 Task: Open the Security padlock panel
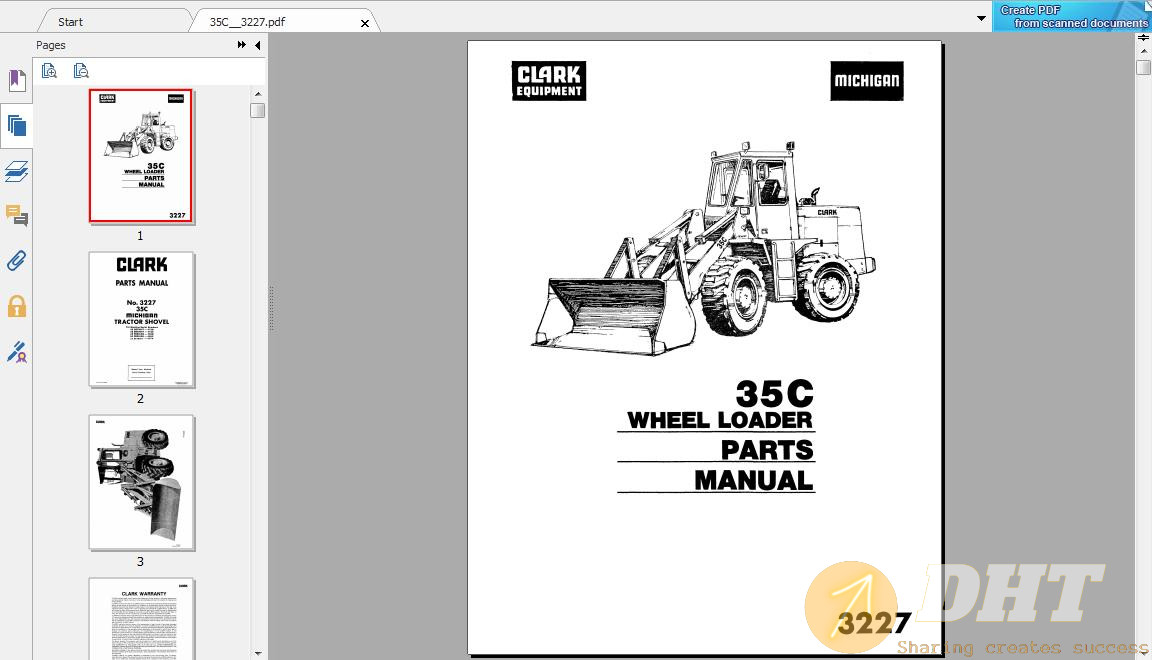pyautogui.click(x=16, y=306)
